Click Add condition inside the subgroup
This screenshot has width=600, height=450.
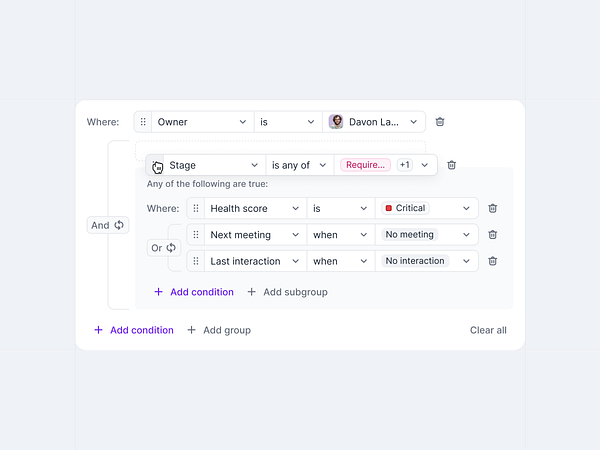(x=194, y=292)
